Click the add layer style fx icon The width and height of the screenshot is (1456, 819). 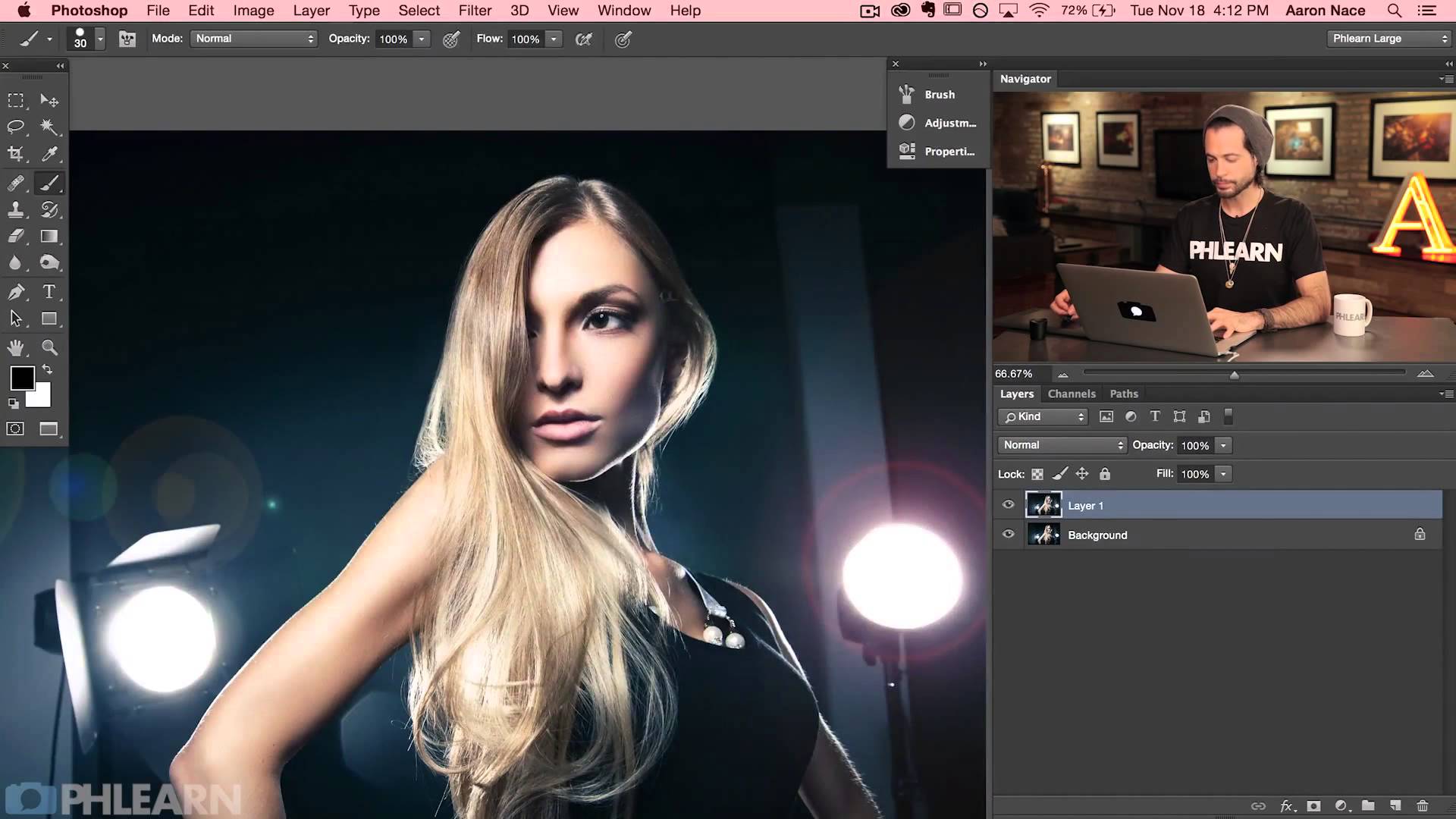1287,806
